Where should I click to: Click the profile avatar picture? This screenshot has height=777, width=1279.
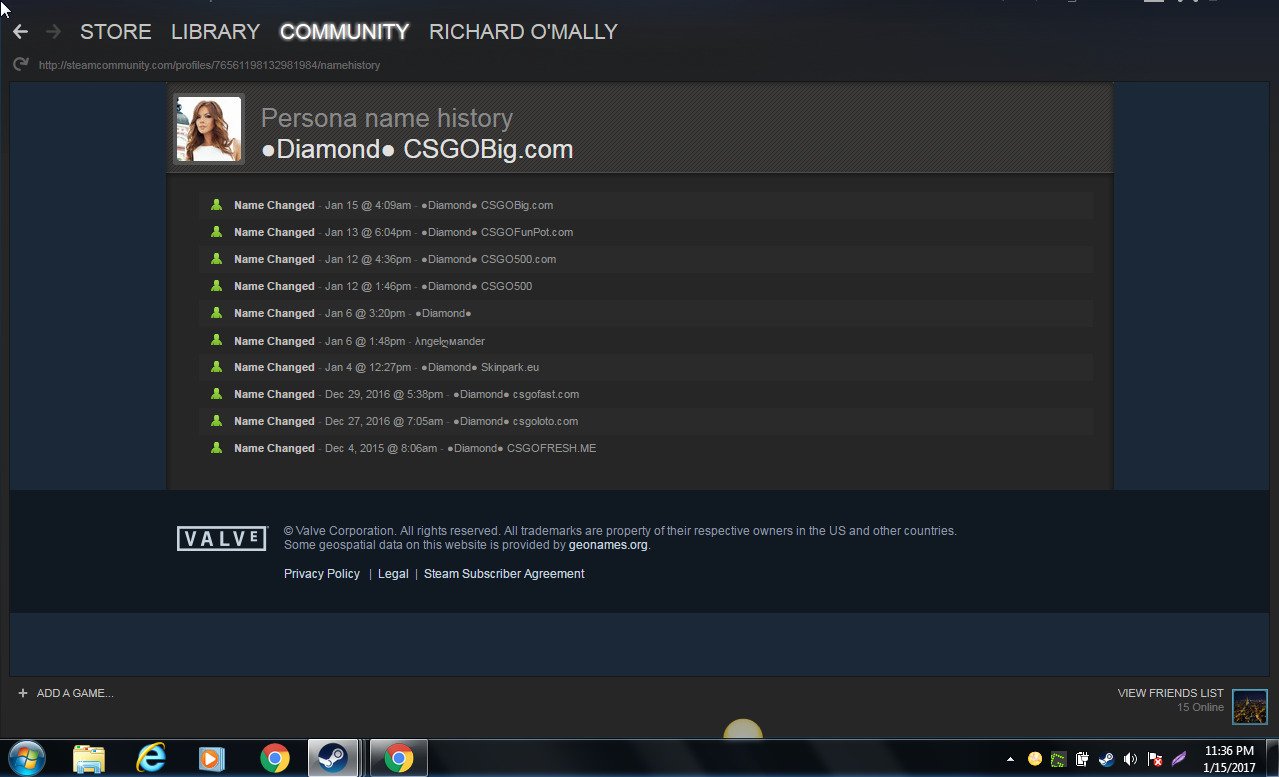[209, 129]
